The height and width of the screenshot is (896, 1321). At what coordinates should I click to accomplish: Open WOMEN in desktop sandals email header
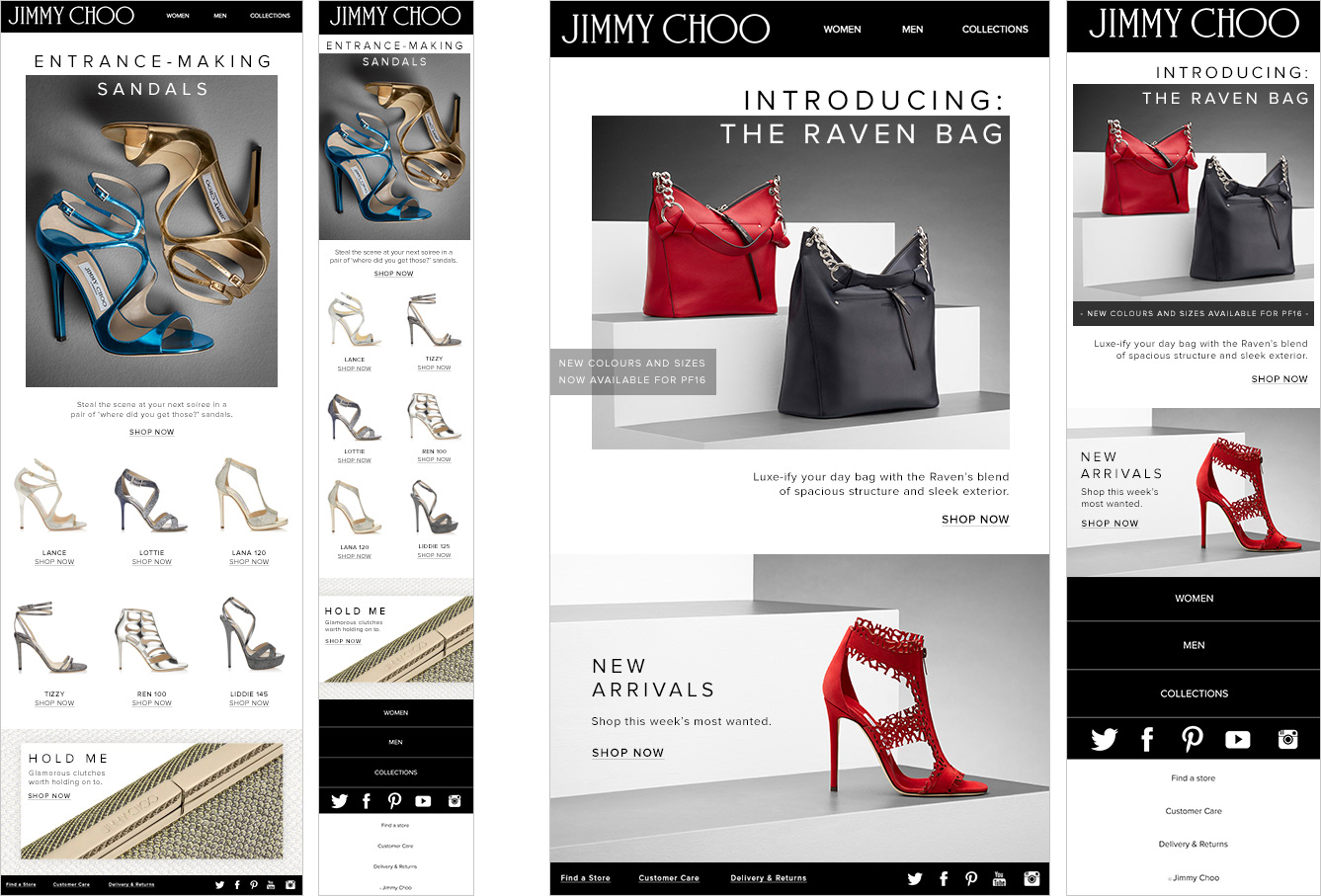[178, 16]
